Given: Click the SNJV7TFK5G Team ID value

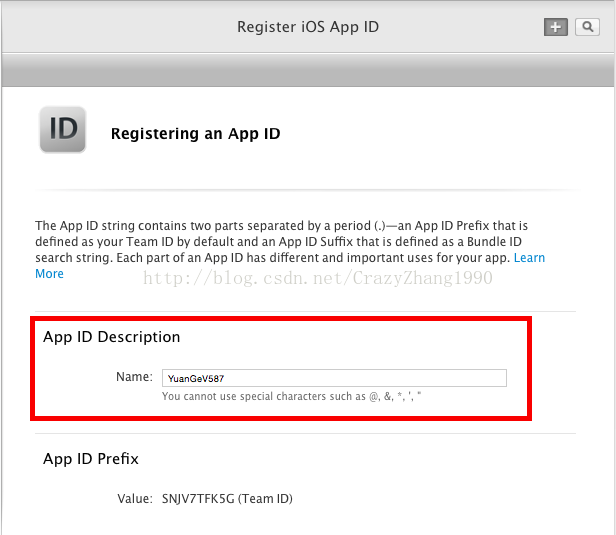Looking at the screenshot, I should 195,498.
